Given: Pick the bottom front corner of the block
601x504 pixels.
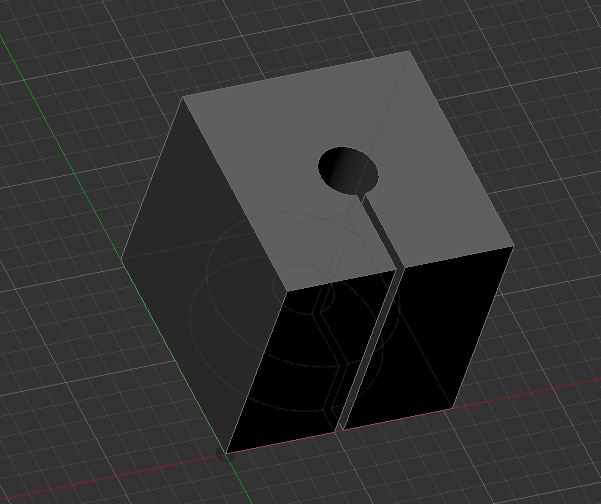Looking at the screenshot, I should tap(228, 453).
